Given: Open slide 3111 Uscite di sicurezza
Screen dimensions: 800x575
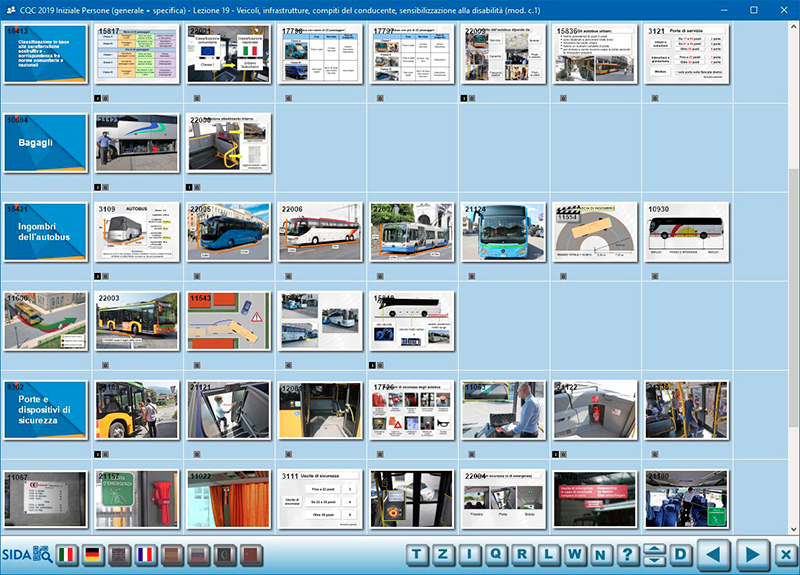Looking at the screenshot, I should (x=319, y=499).
